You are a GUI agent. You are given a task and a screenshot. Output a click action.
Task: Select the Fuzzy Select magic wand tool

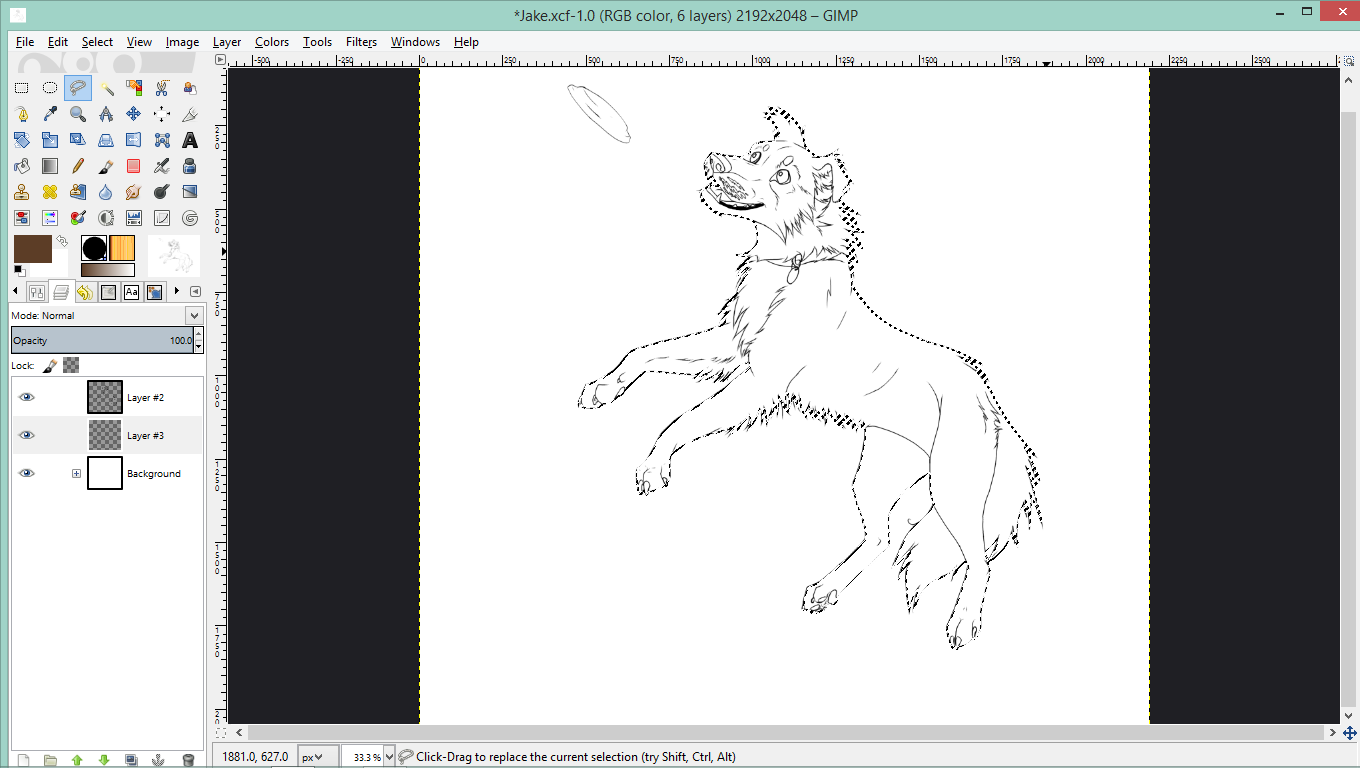click(x=106, y=88)
